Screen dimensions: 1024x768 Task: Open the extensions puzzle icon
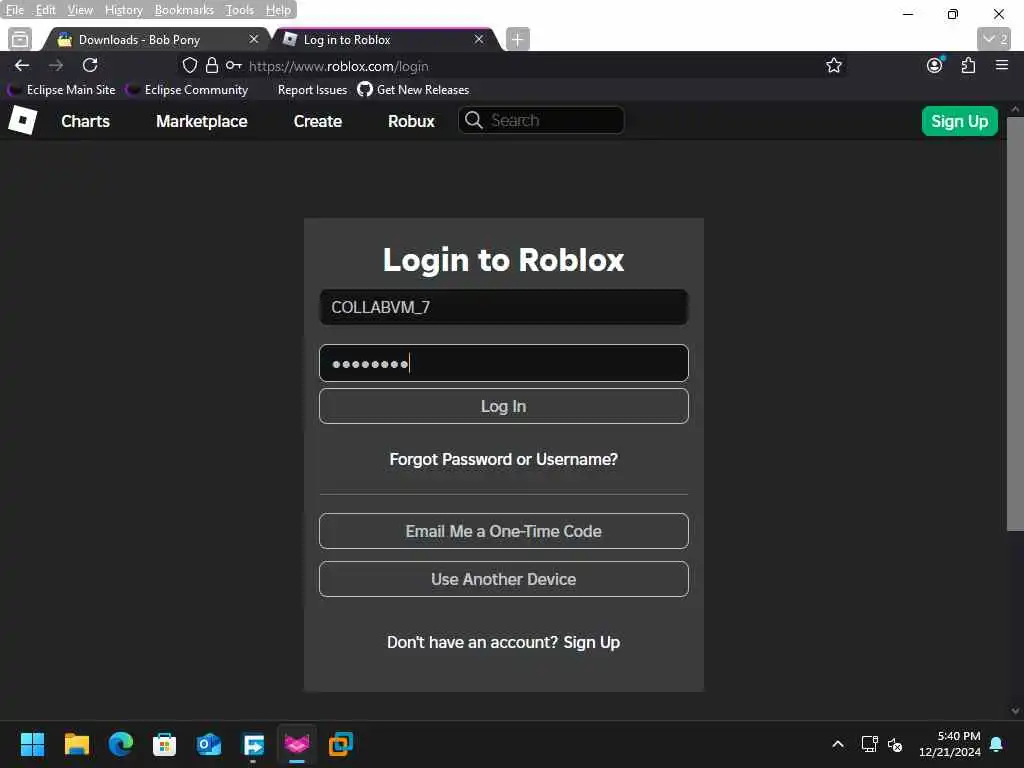(x=968, y=65)
